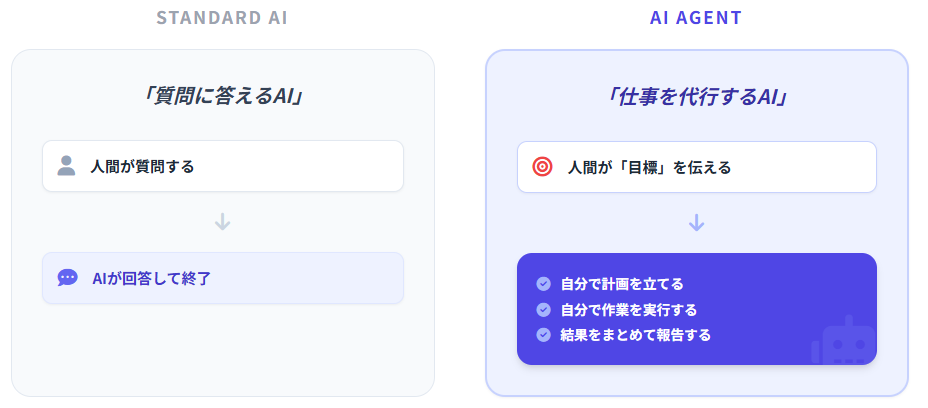Image resolution: width=928 pixels, height=408 pixels.
Task: Click checkmark next to 自分で計画を立てる
Action: pos(543,284)
